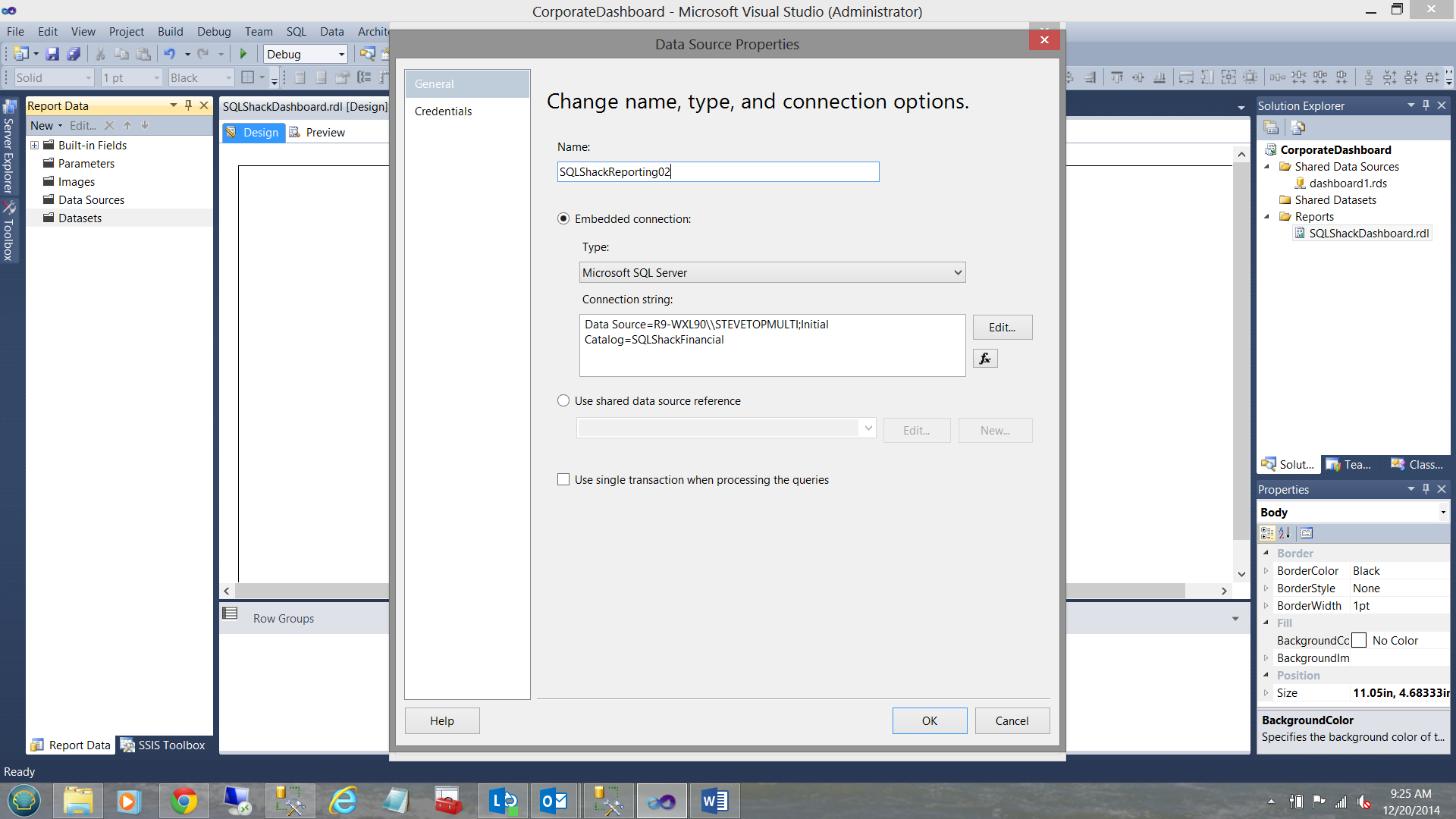Click the BackgroundColor No Color swatch
The height and width of the screenshot is (819, 1456).
coord(1360,641)
